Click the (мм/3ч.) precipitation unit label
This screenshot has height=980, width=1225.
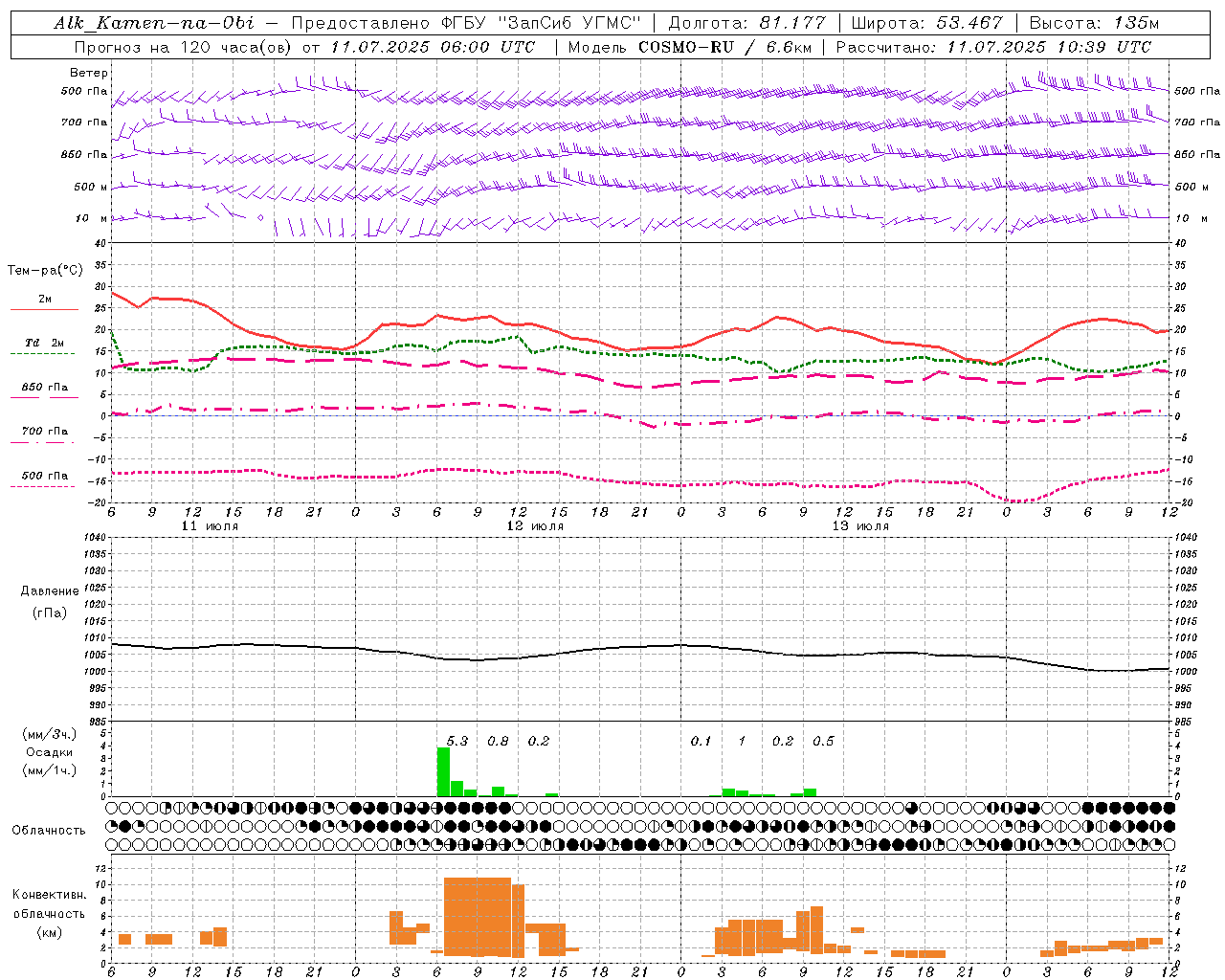click(48, 734)
